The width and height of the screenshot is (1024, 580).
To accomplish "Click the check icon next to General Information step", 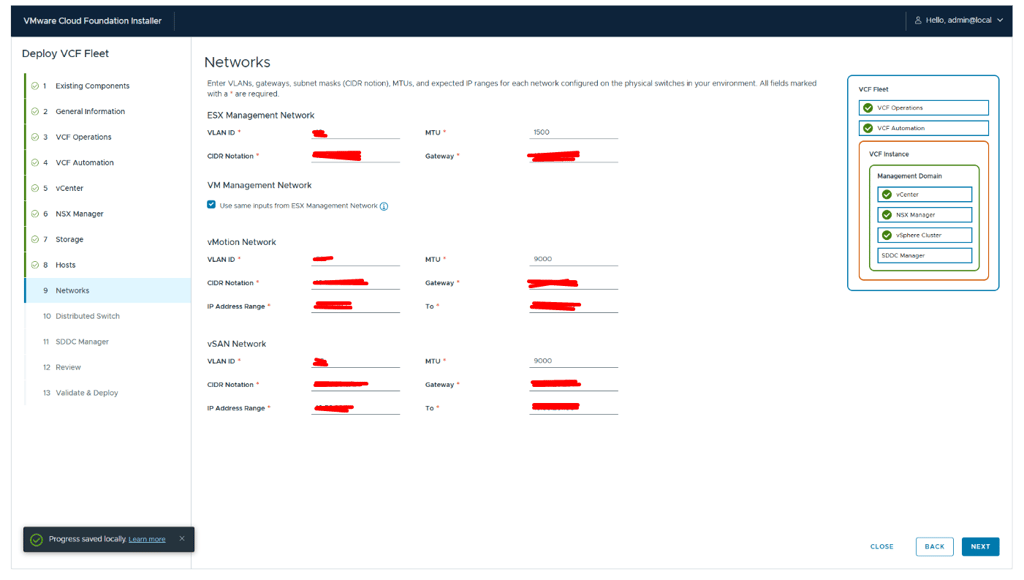I will tap(35, 111).
